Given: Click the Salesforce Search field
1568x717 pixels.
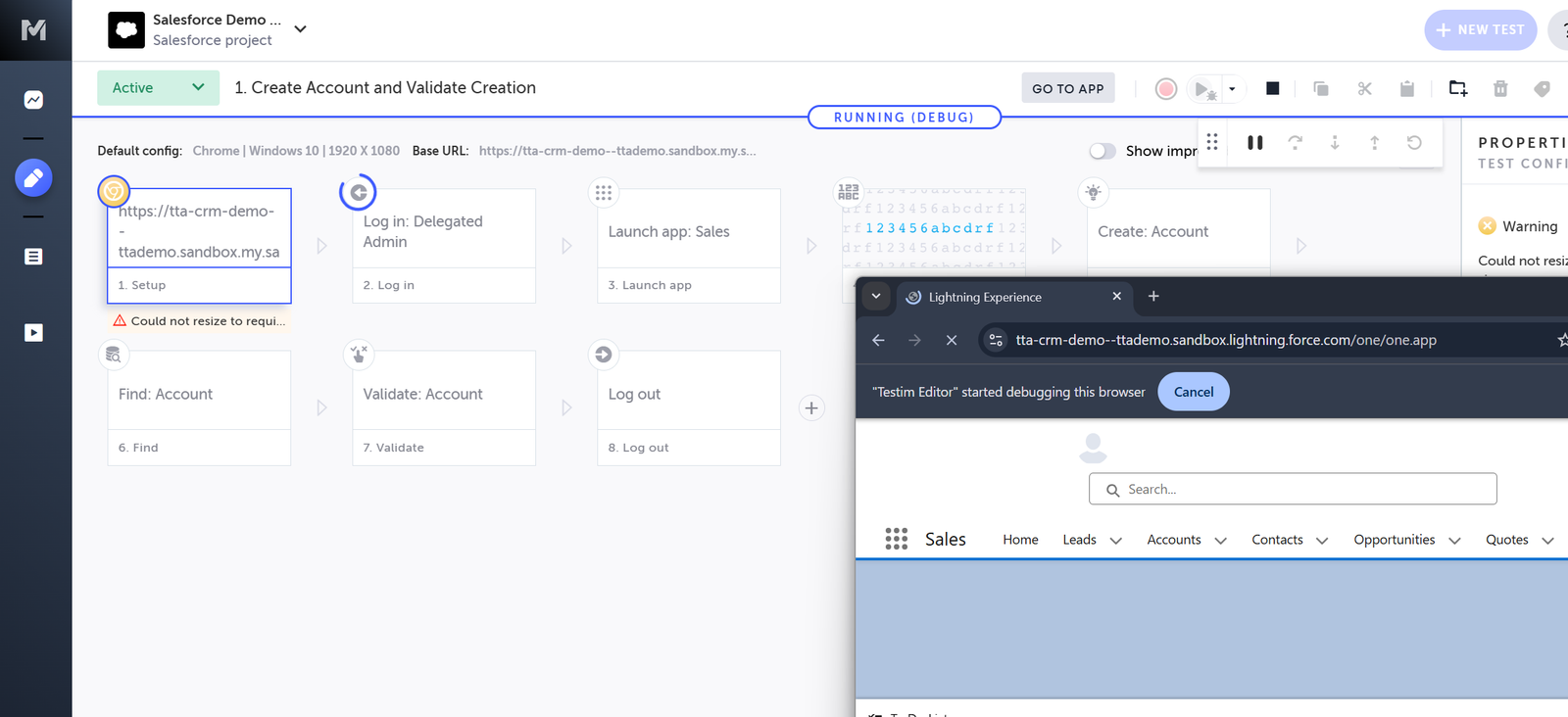Looking at the screenshot, I should 1293,489.
